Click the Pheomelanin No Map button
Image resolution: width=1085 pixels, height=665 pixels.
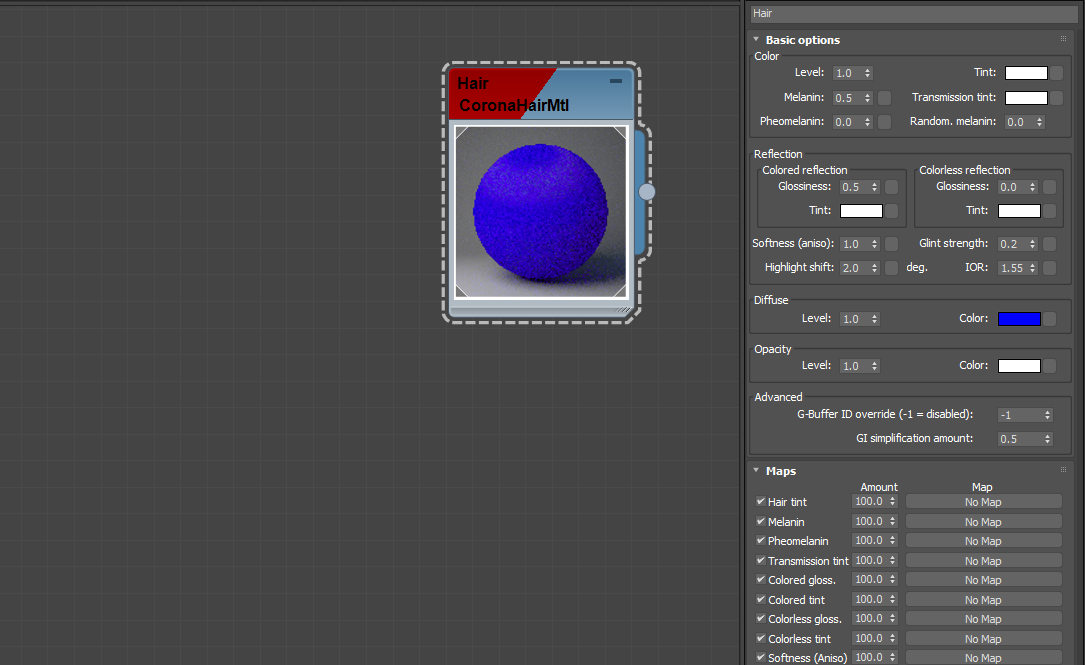tap(983, 540)
